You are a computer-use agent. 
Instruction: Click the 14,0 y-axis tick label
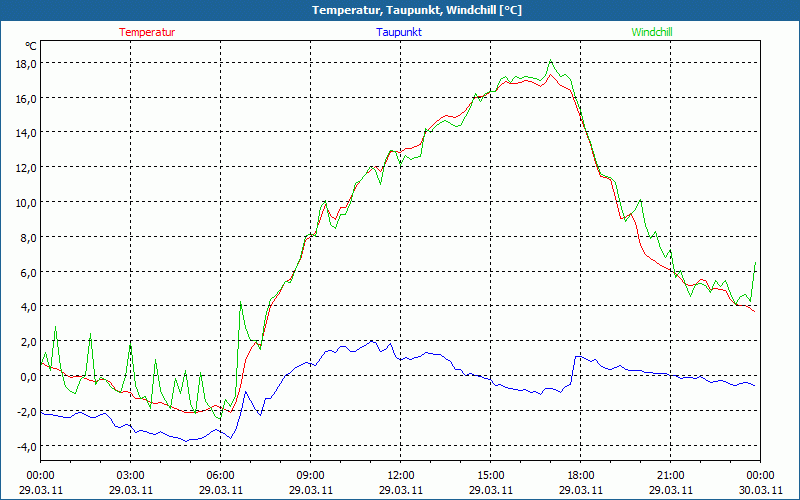[x=25, y=133]
